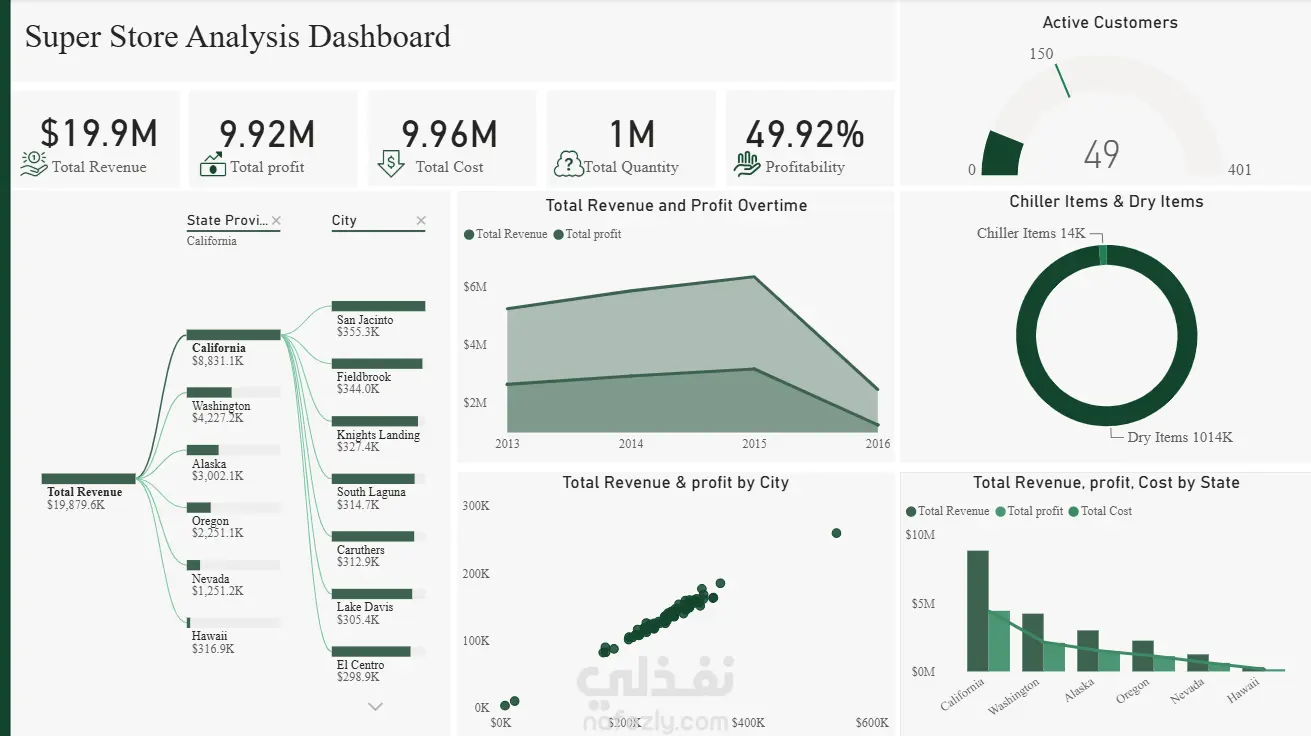Select the El Centro city node

(379, 652)
